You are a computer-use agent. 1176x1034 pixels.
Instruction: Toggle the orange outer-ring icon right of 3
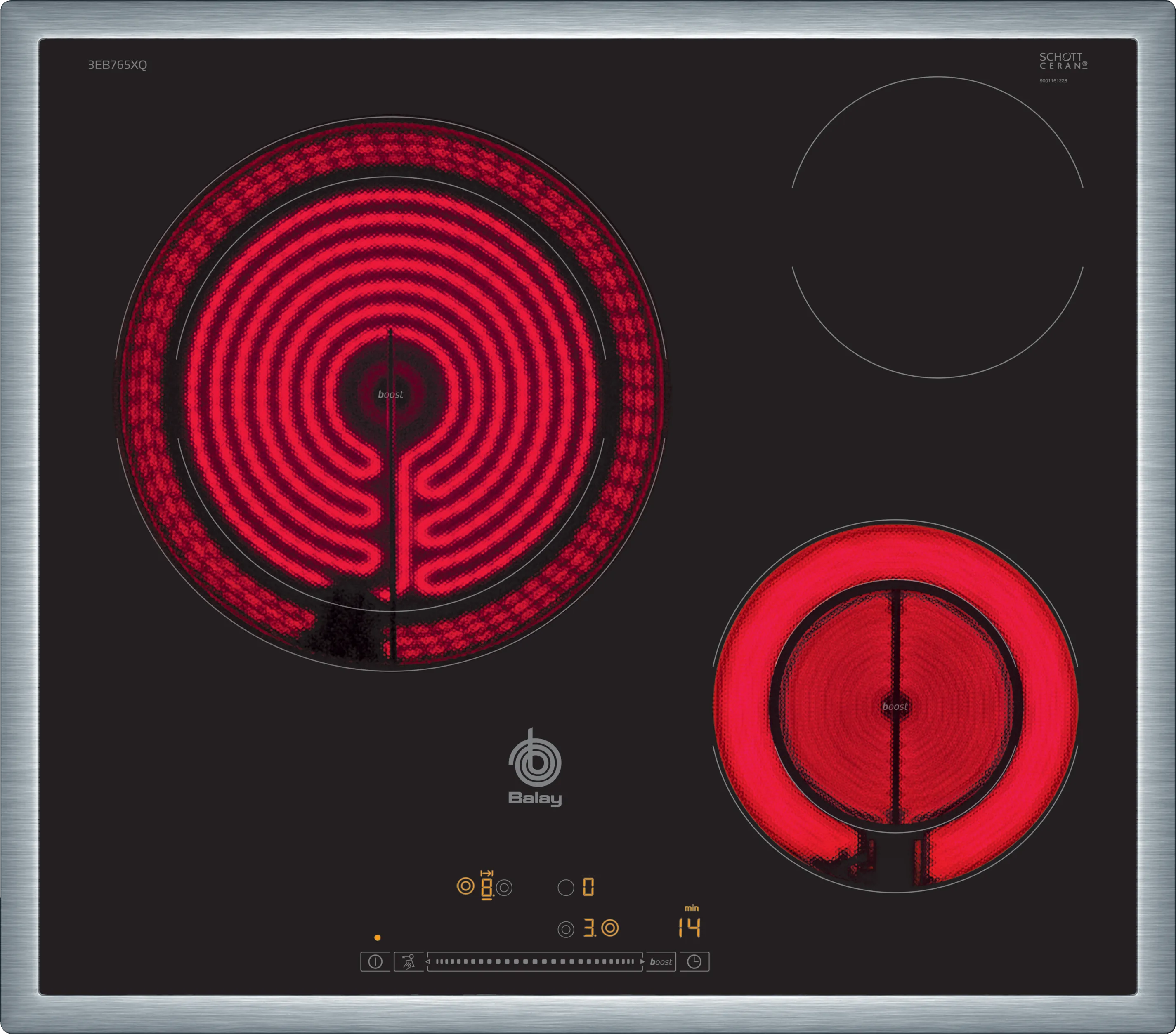[610, 928]
